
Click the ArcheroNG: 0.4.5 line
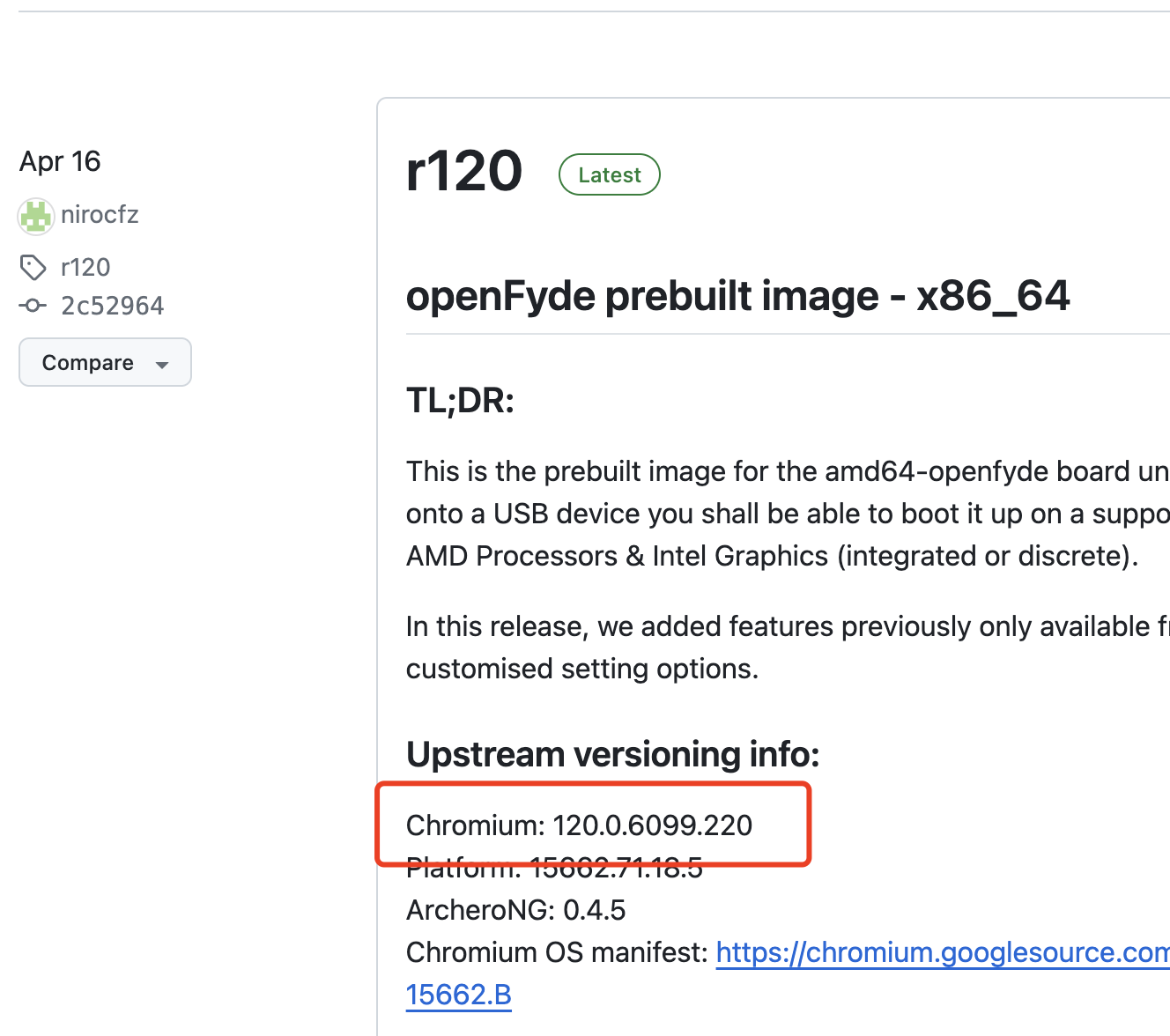(515, 910)
